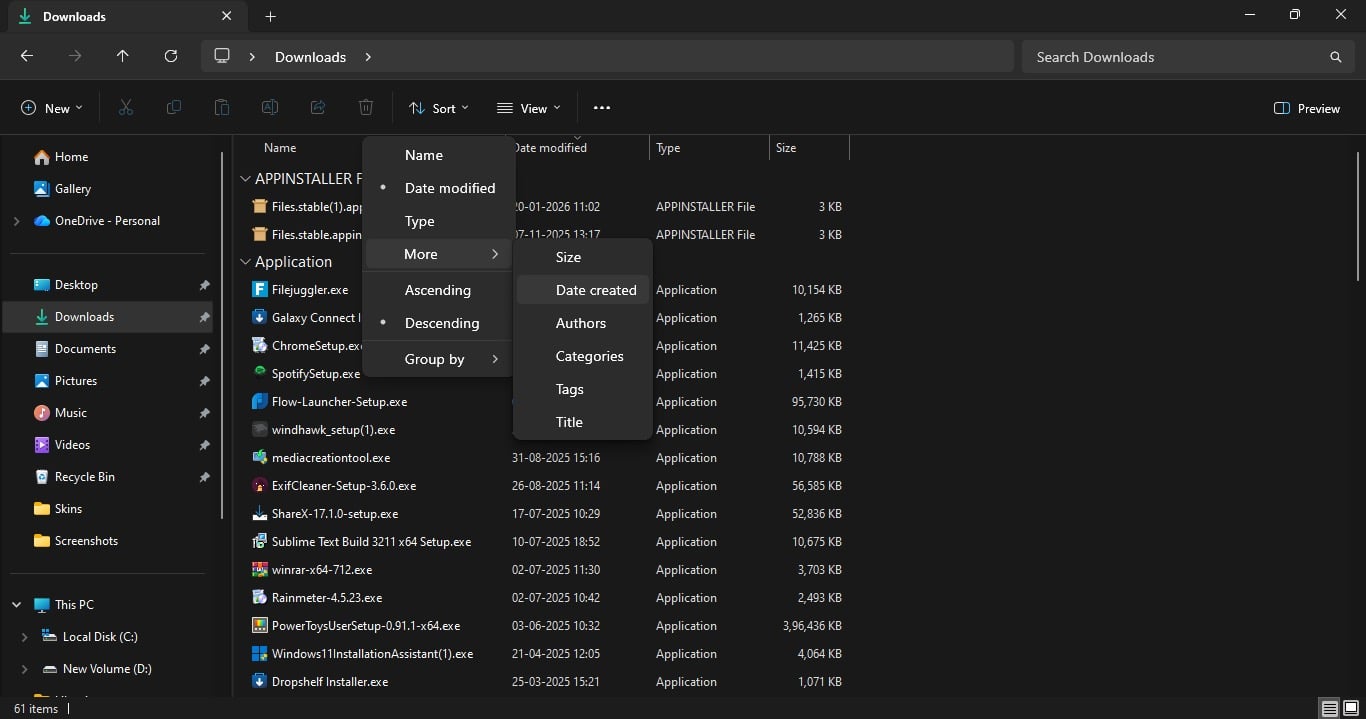Viewport: 1366px width, 719px height.
Task: Go up one folder level arrow
Action: (x=123, y=57)
